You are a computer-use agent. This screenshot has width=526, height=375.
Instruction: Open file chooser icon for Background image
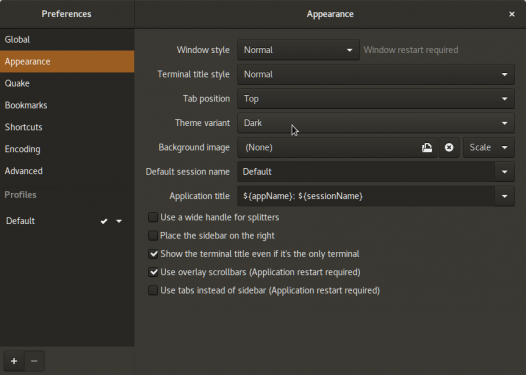[427, 148]
